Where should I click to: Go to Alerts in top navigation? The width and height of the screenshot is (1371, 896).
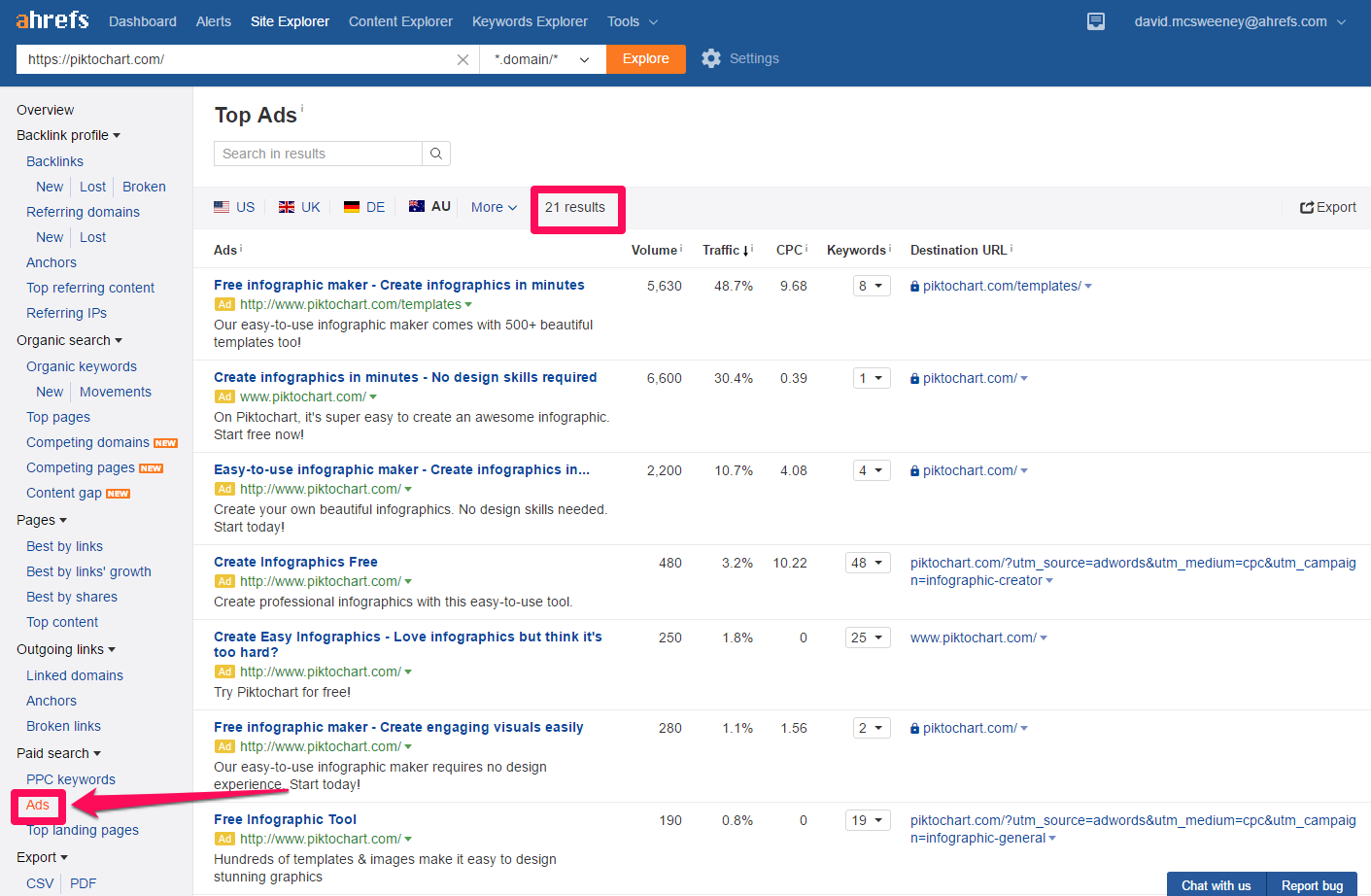[214, 21]
